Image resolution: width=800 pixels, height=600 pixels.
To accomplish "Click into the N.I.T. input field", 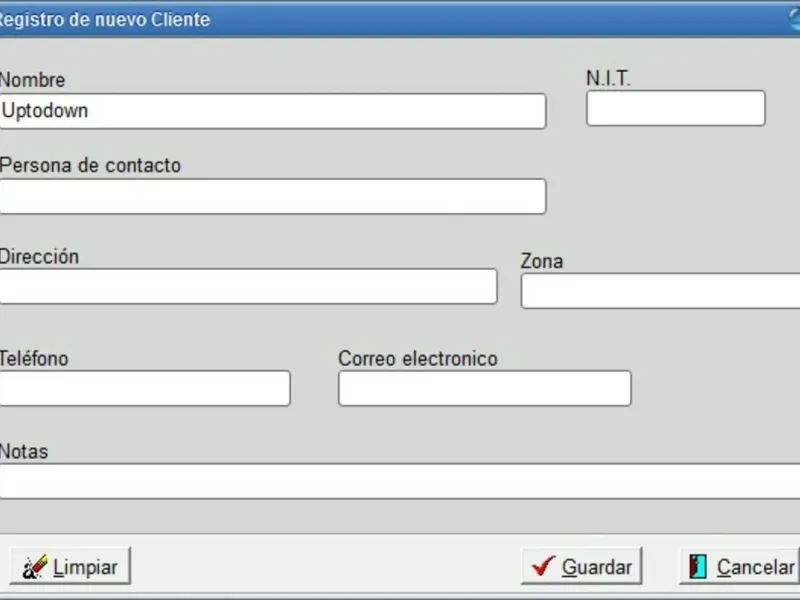I will (x=676, y=108).
